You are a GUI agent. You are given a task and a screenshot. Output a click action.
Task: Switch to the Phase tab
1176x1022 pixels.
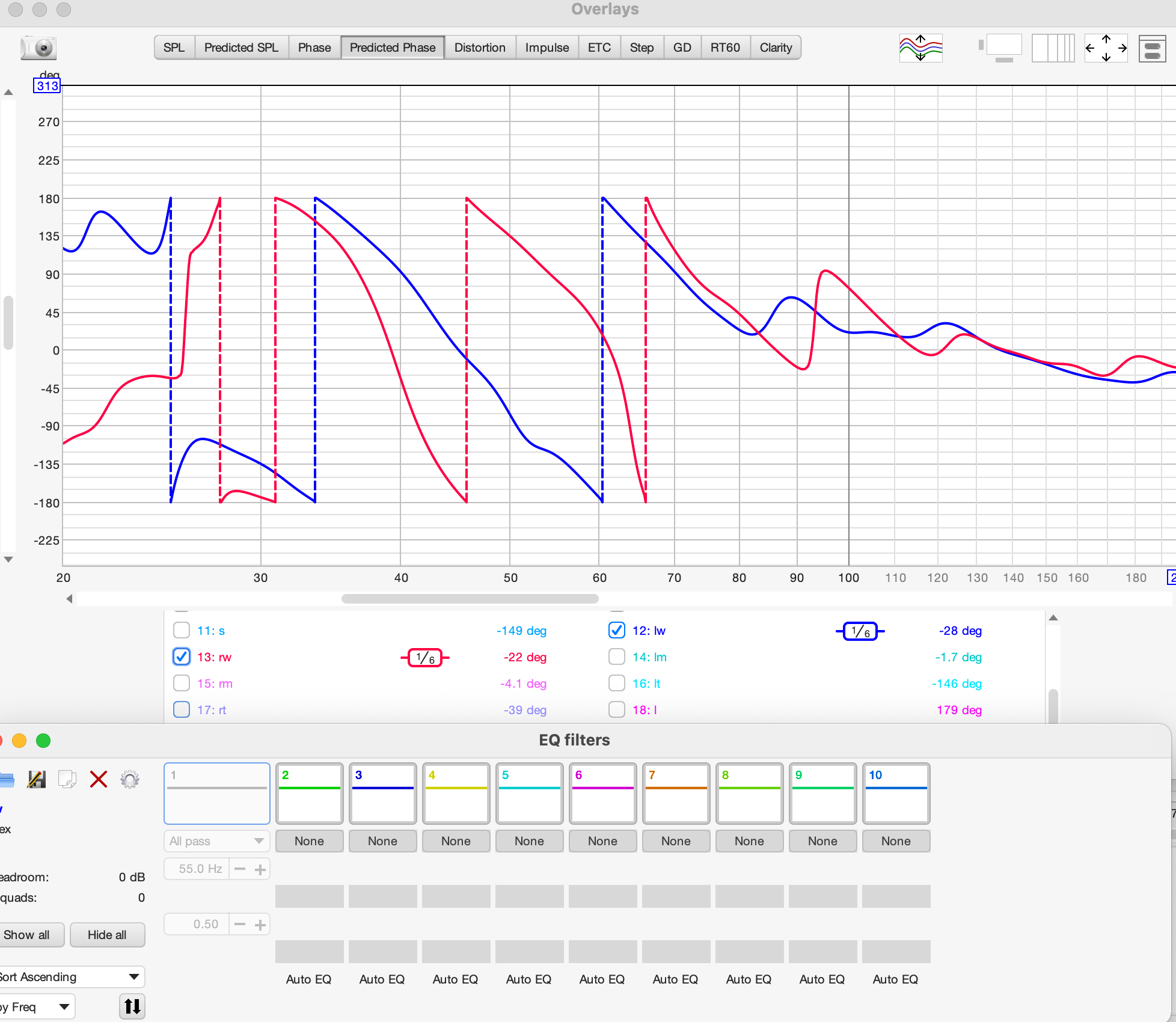tap(314, 47)
